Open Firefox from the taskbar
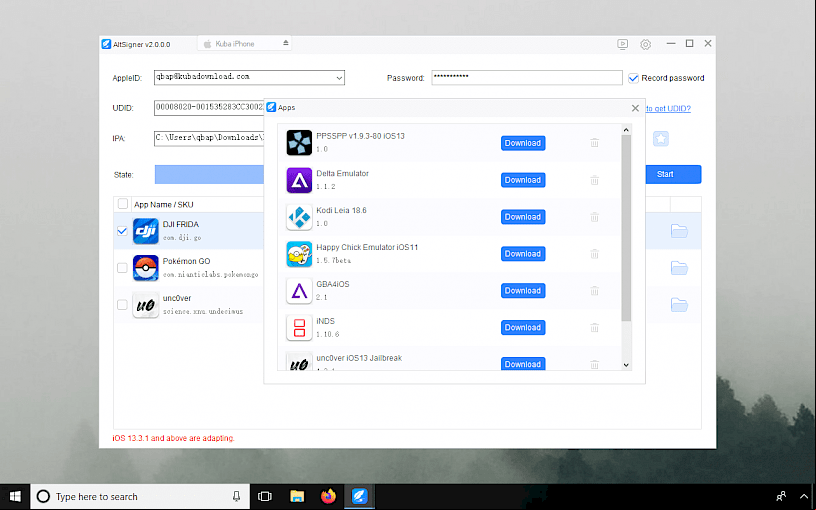 (328, 496)
